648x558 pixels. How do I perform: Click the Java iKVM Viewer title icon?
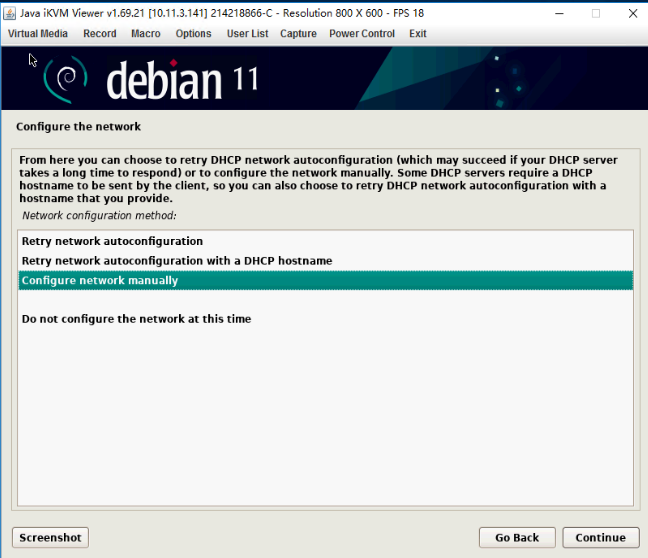[x=9, y=13]
